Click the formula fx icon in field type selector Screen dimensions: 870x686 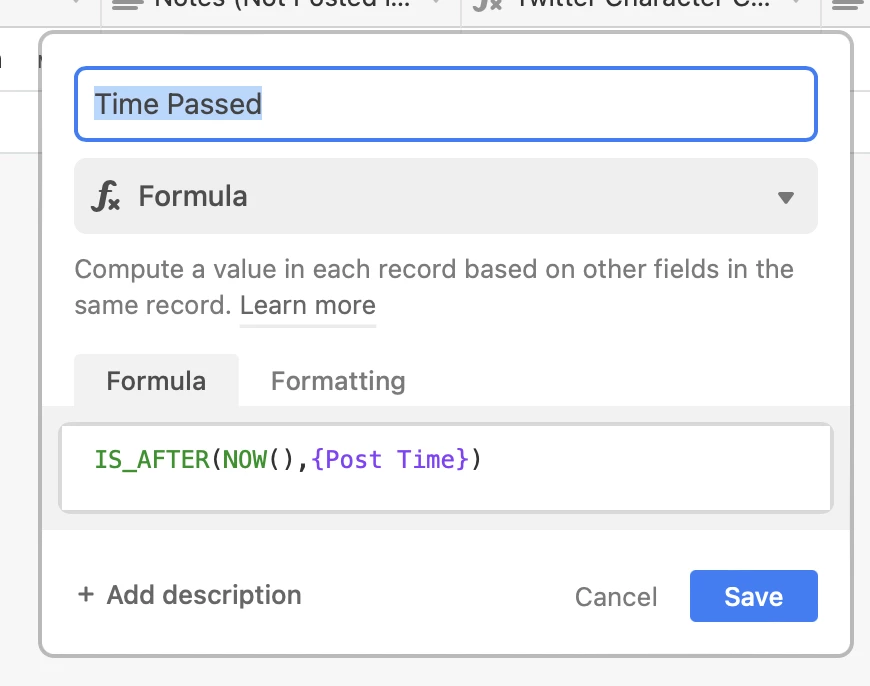tap(105, 196)
